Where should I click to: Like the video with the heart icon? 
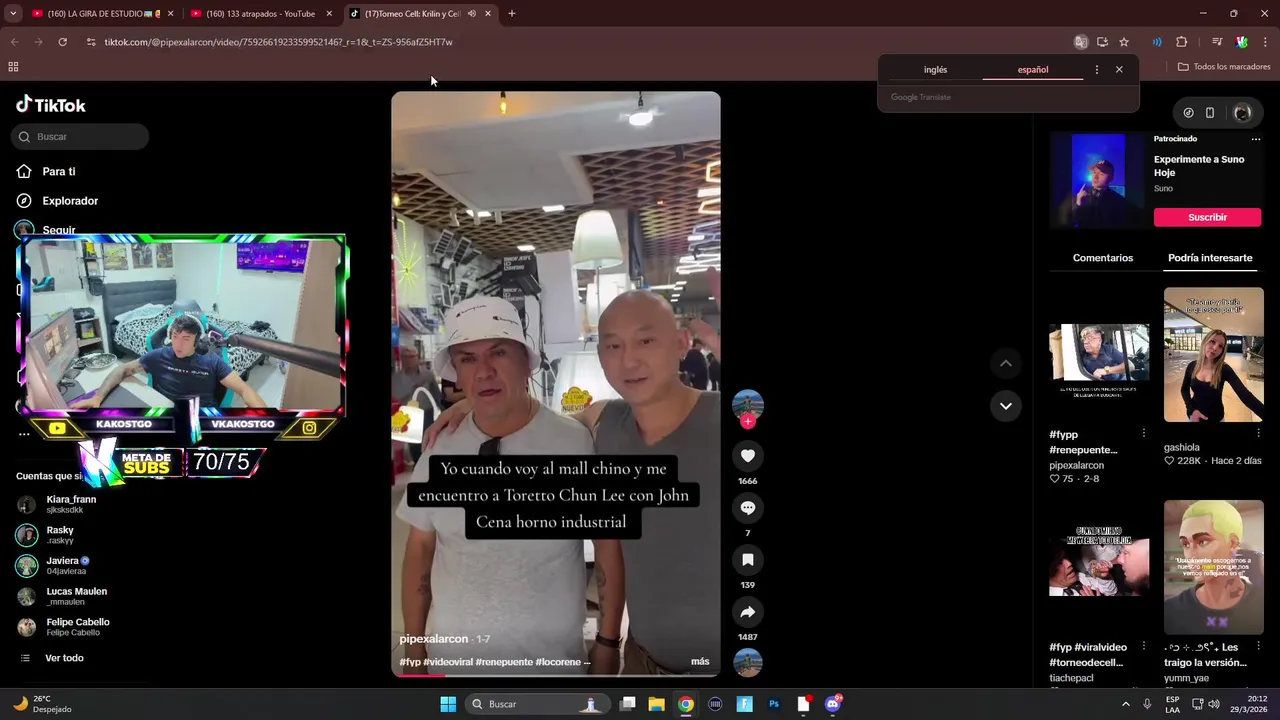tap(747, 456)
